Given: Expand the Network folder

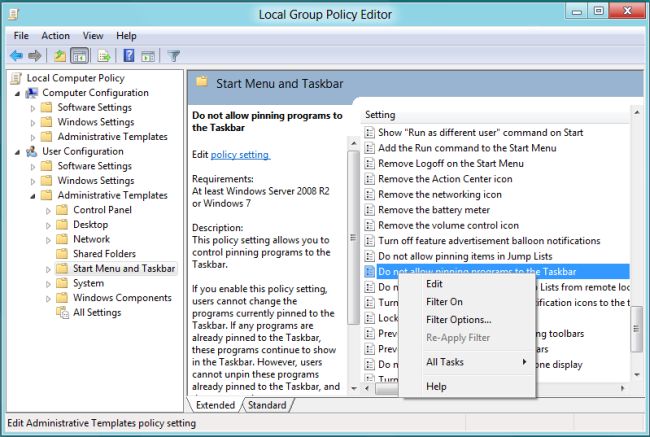Looking at the screenshot, I should click(48, 240).
